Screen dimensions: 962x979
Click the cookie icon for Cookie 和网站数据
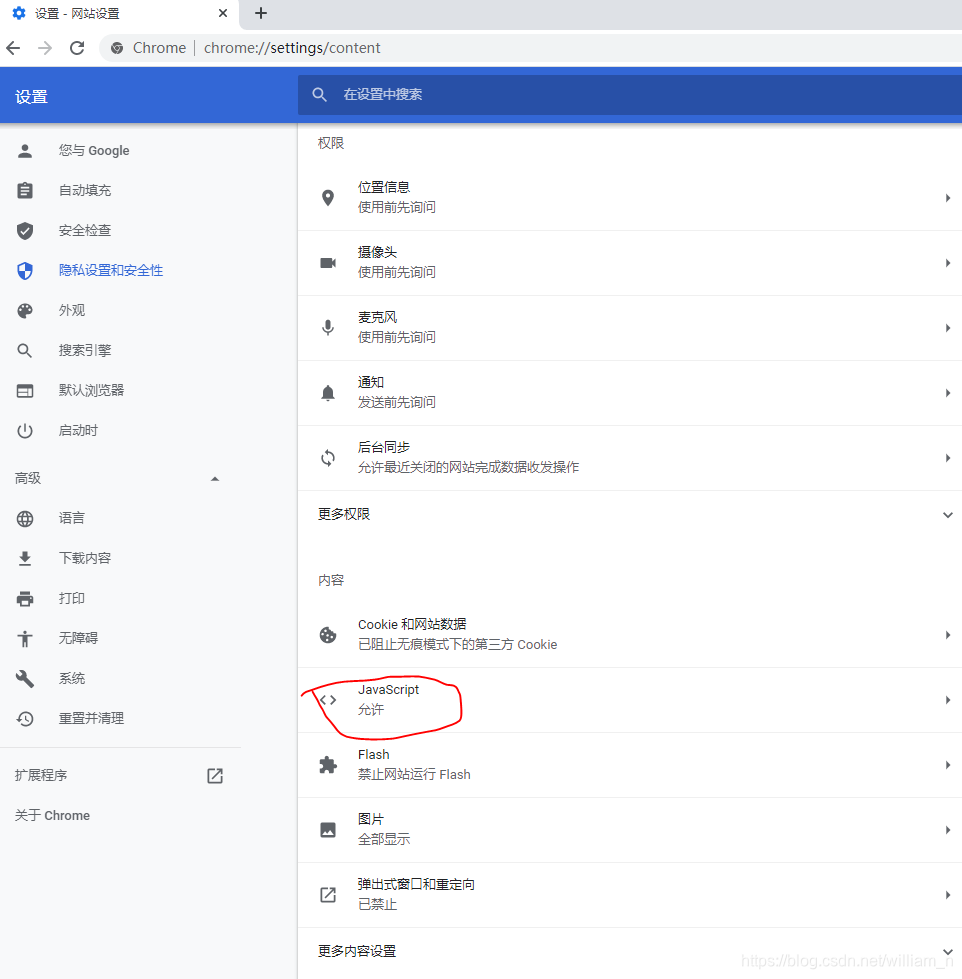click(328, 635)
